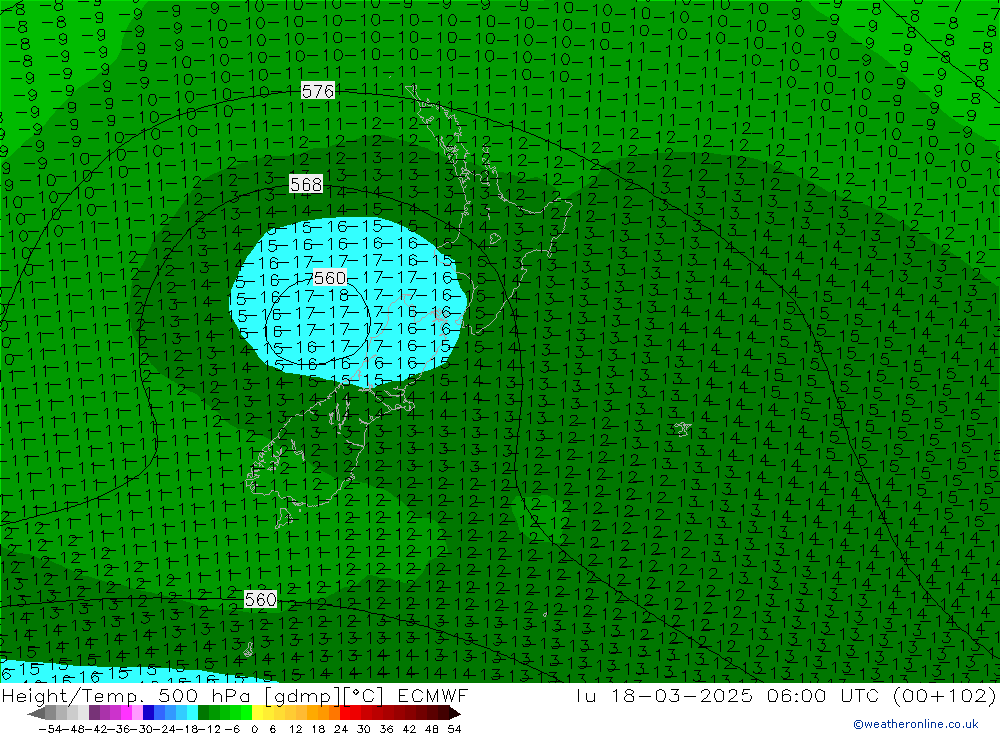Select the darkest green swatch in the color scale
Screen dimensions: 1000x733
[x=203, y=713]
